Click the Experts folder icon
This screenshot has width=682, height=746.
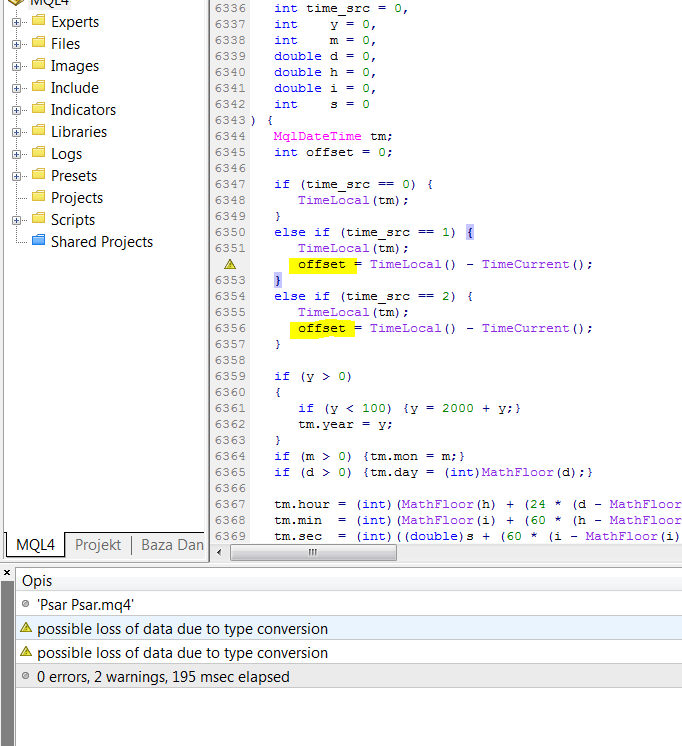point(39,20)
